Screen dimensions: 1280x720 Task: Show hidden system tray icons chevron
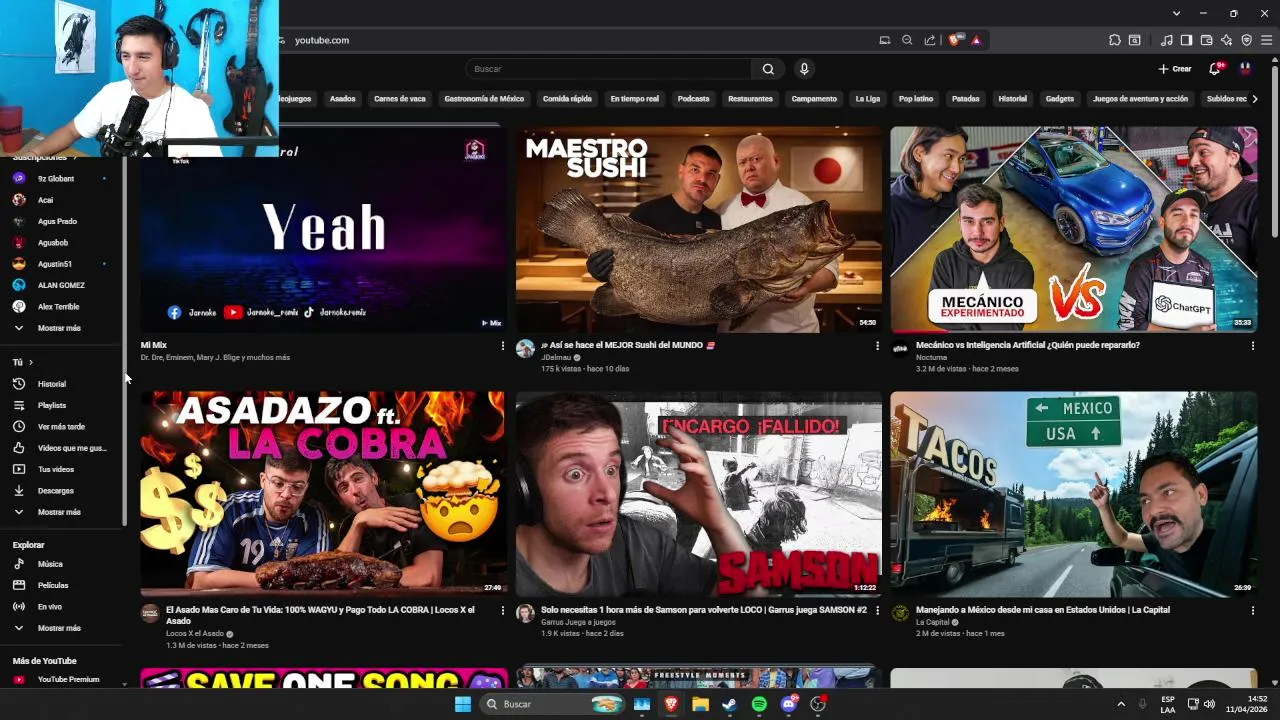(x=1120, y=704)
